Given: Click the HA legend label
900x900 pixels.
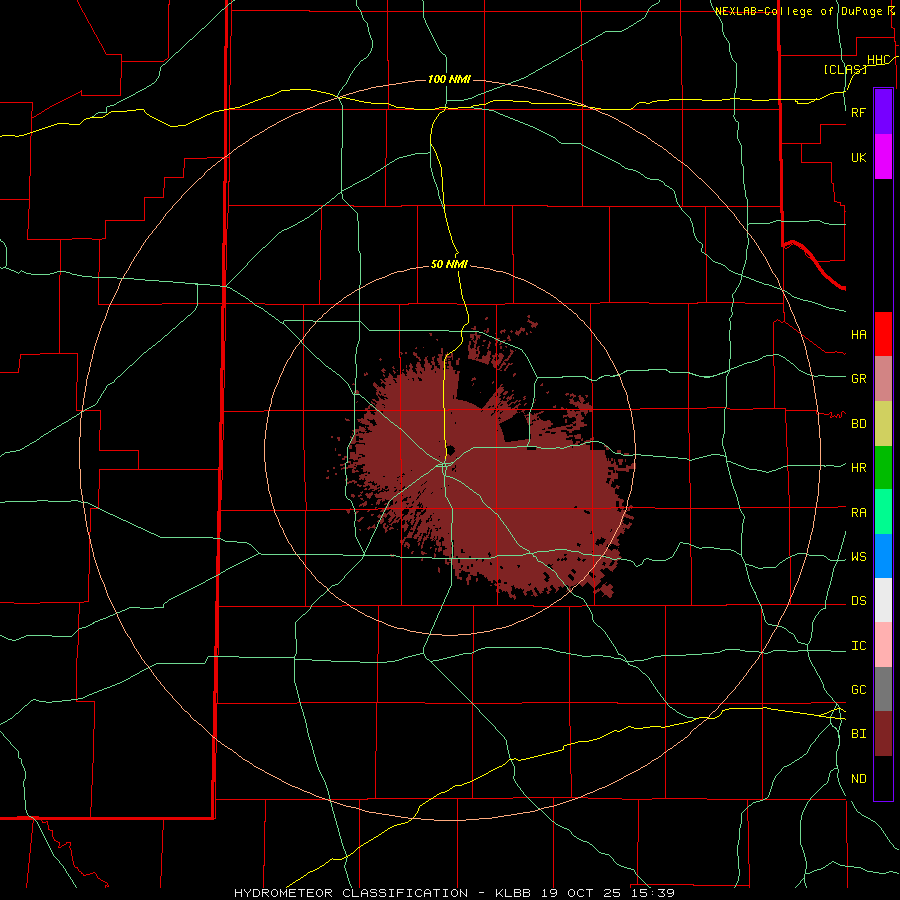Looking at the screenshot, I should coord(859,335).
